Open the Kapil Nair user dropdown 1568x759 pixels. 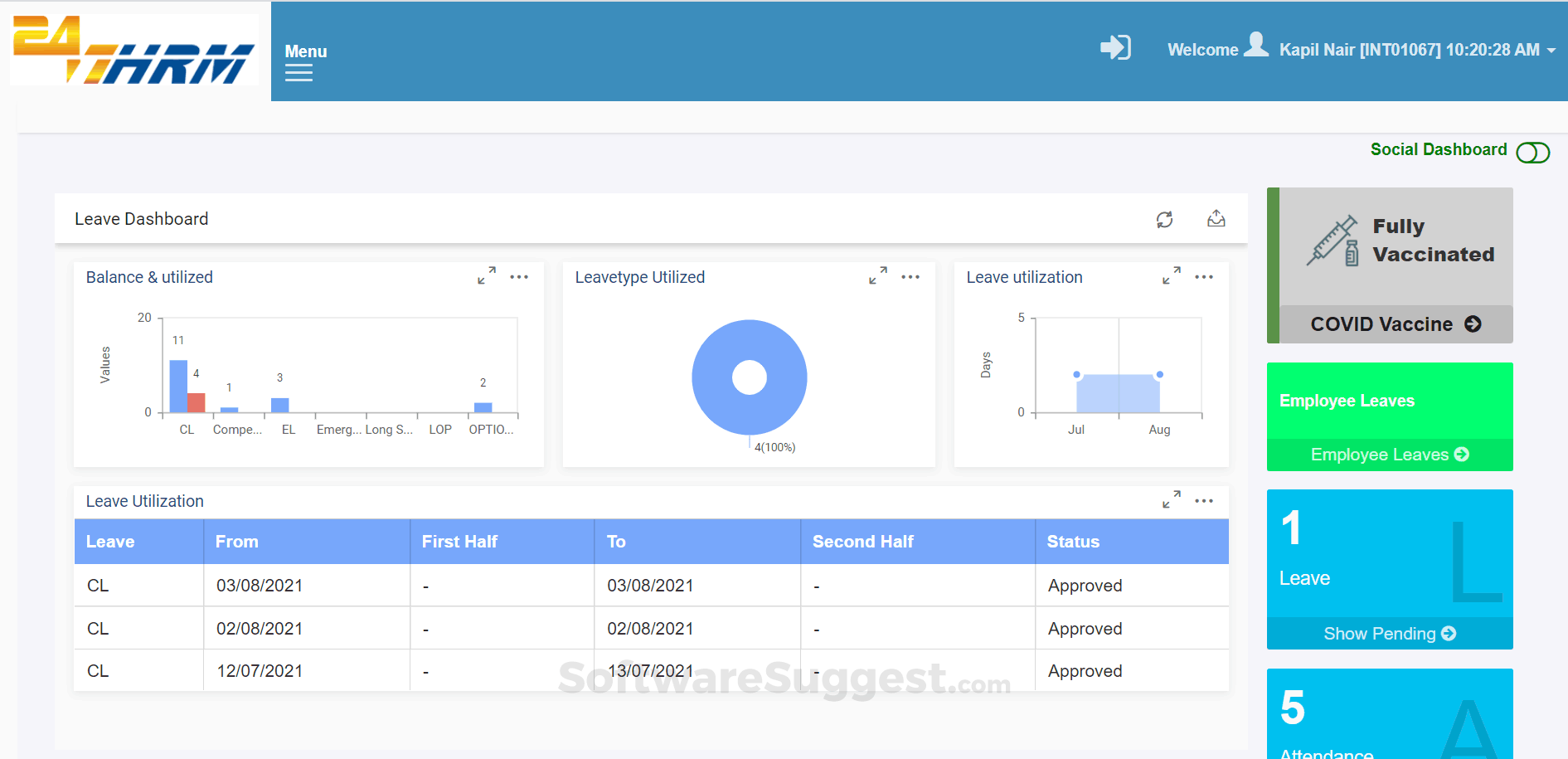1416,50
